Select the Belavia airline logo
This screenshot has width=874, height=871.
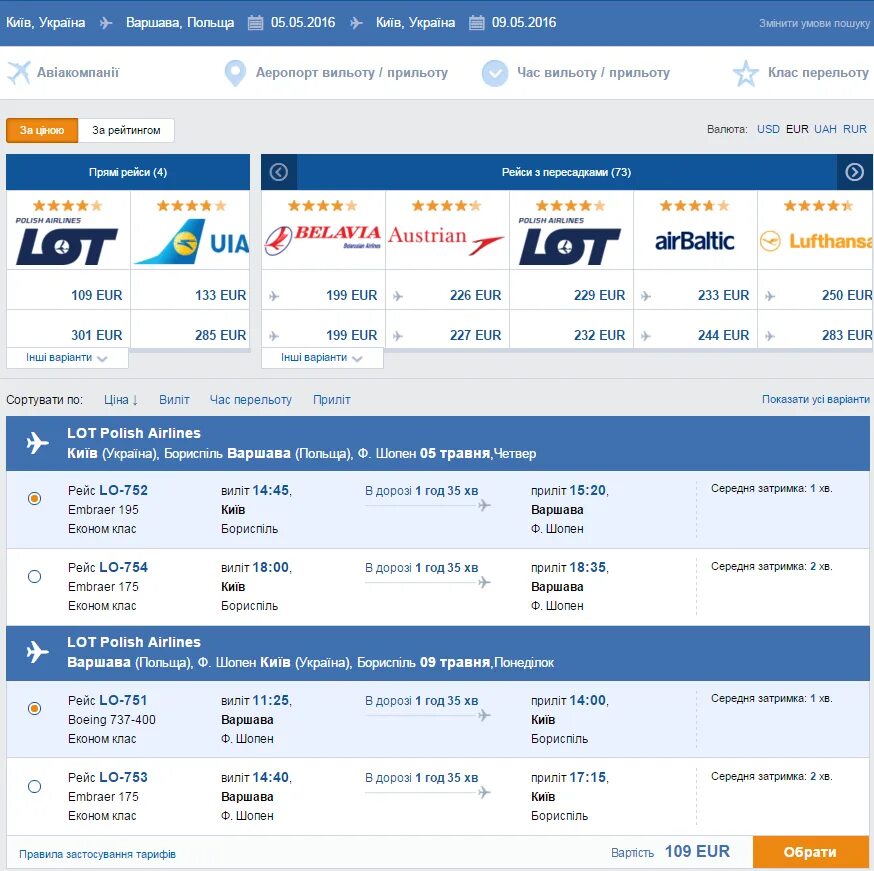[323, 240]
